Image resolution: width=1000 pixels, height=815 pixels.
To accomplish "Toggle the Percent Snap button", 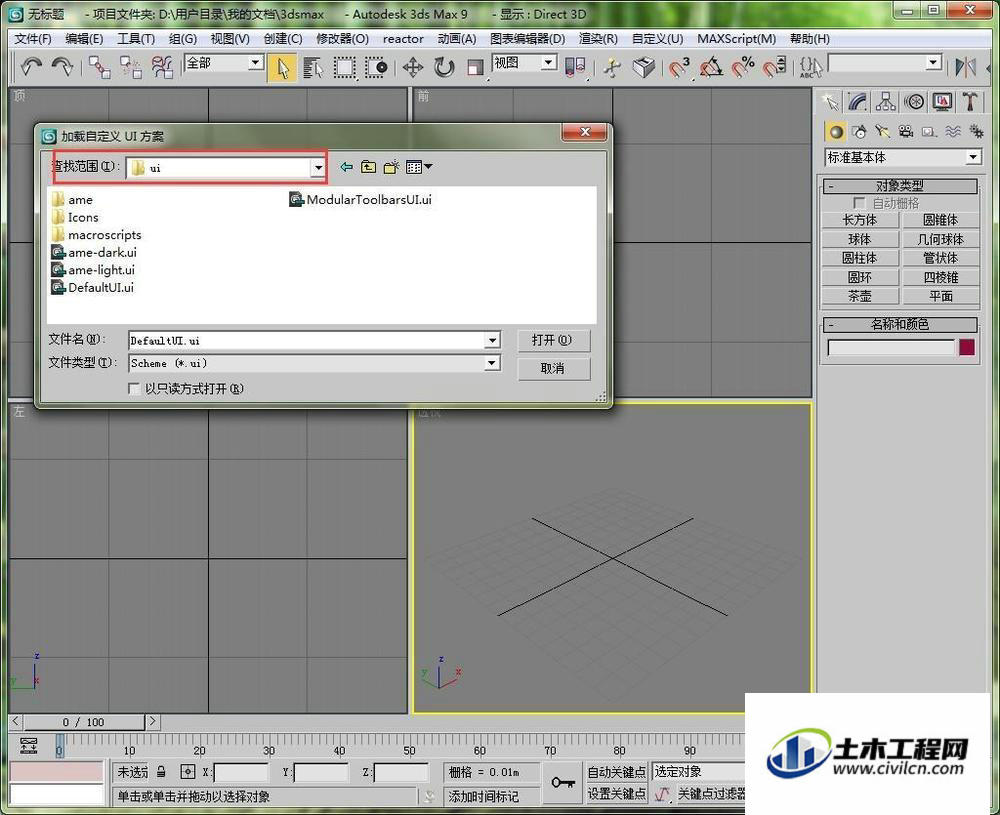I will click(743, 67).
